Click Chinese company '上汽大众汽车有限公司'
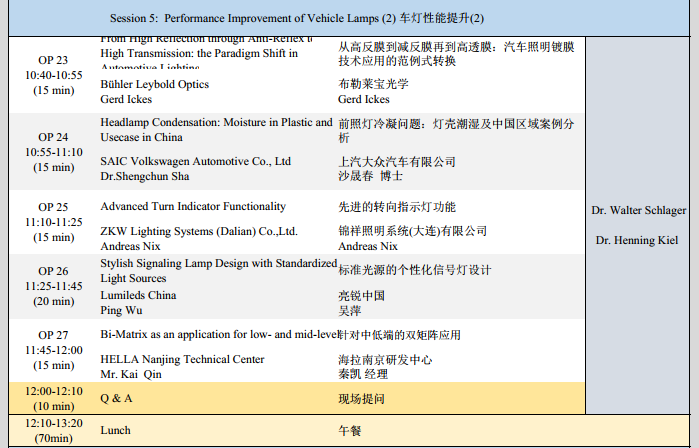 point(397,161)
